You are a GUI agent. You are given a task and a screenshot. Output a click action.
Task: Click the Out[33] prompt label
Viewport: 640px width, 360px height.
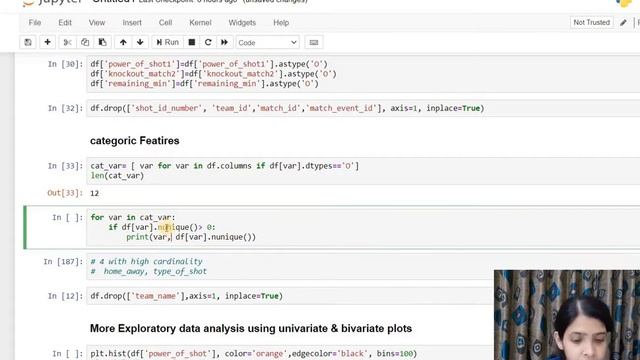click(65, 193)
